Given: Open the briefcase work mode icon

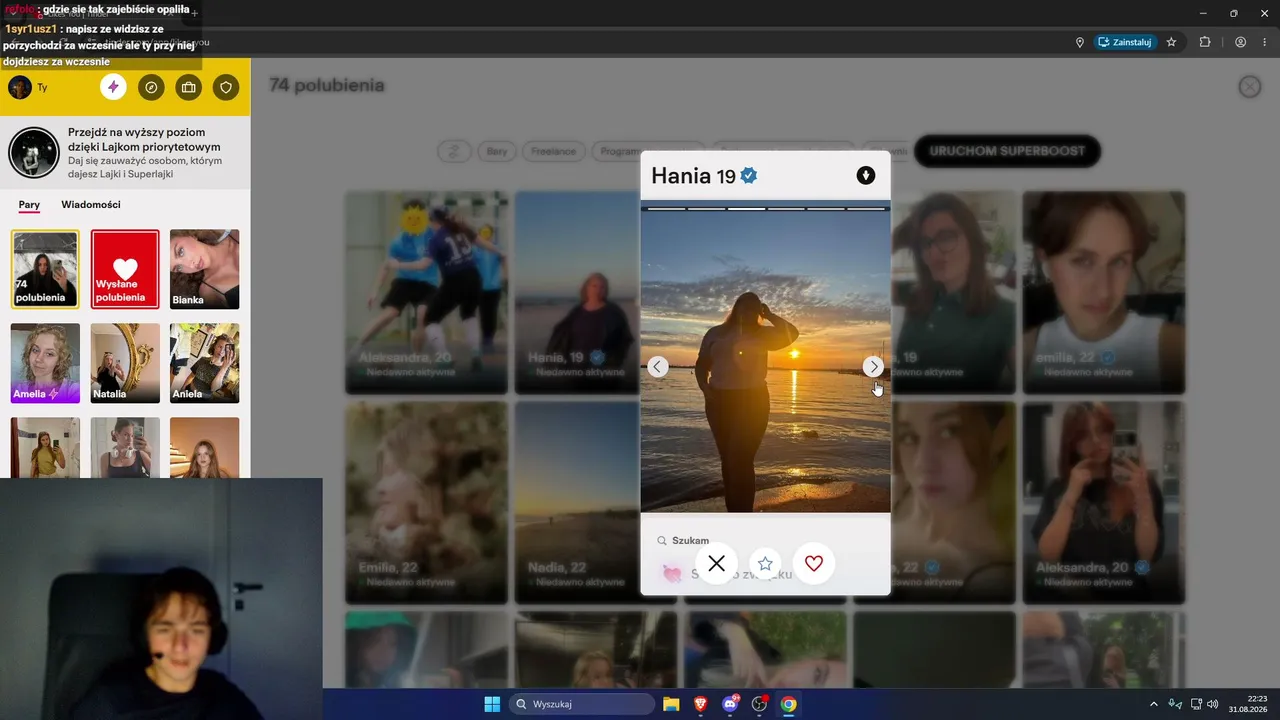Looking at the screenshot, I should [188, 87].
